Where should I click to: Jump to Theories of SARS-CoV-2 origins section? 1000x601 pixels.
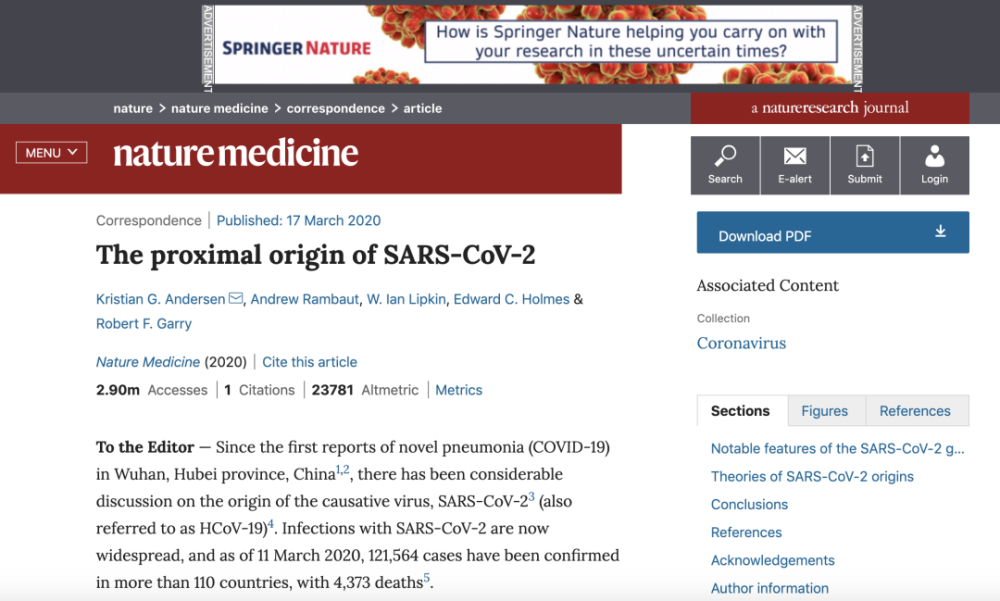(812, 477)
